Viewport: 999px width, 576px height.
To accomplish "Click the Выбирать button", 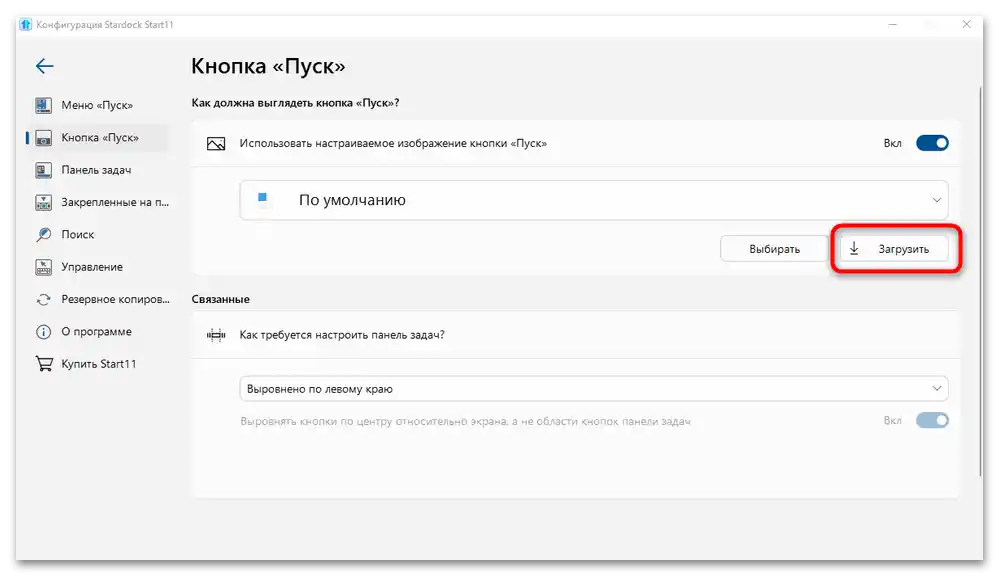I will (775, 248).
